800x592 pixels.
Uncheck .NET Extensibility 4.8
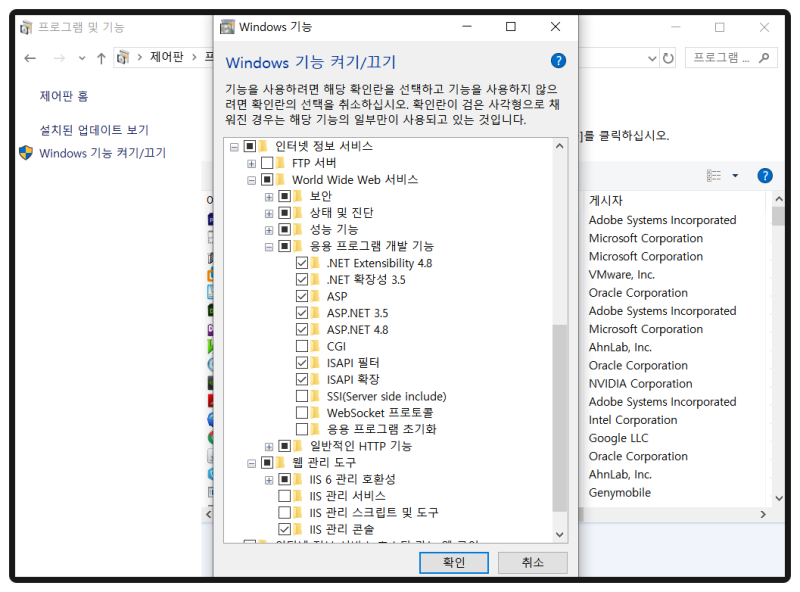pyautogui.click(x=302, y=263)
